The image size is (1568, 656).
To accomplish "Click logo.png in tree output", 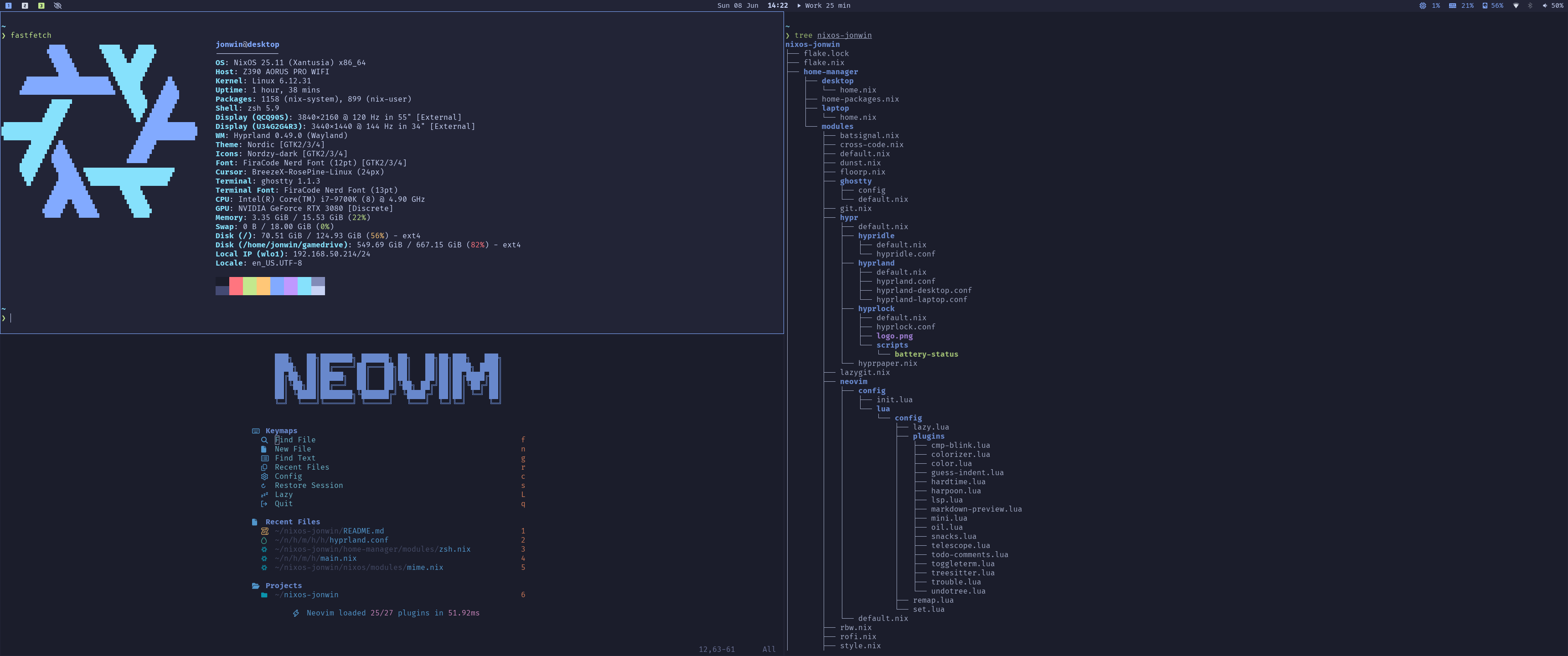I will coord(894,336).
